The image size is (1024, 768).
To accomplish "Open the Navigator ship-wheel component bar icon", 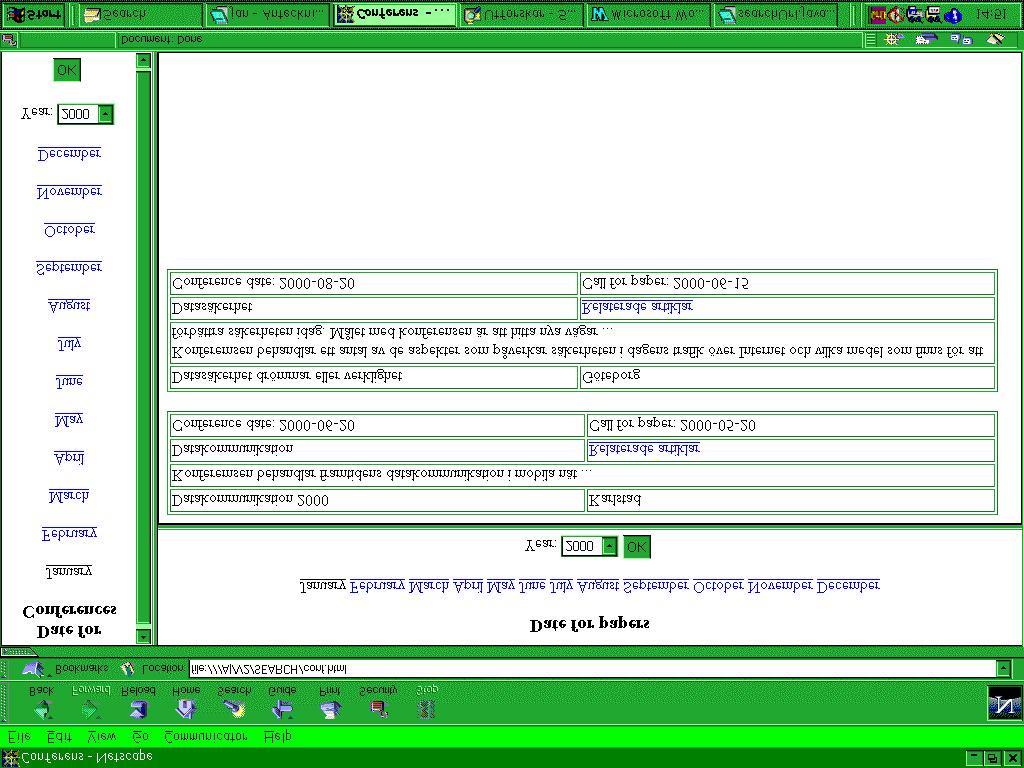I will 893,39.
